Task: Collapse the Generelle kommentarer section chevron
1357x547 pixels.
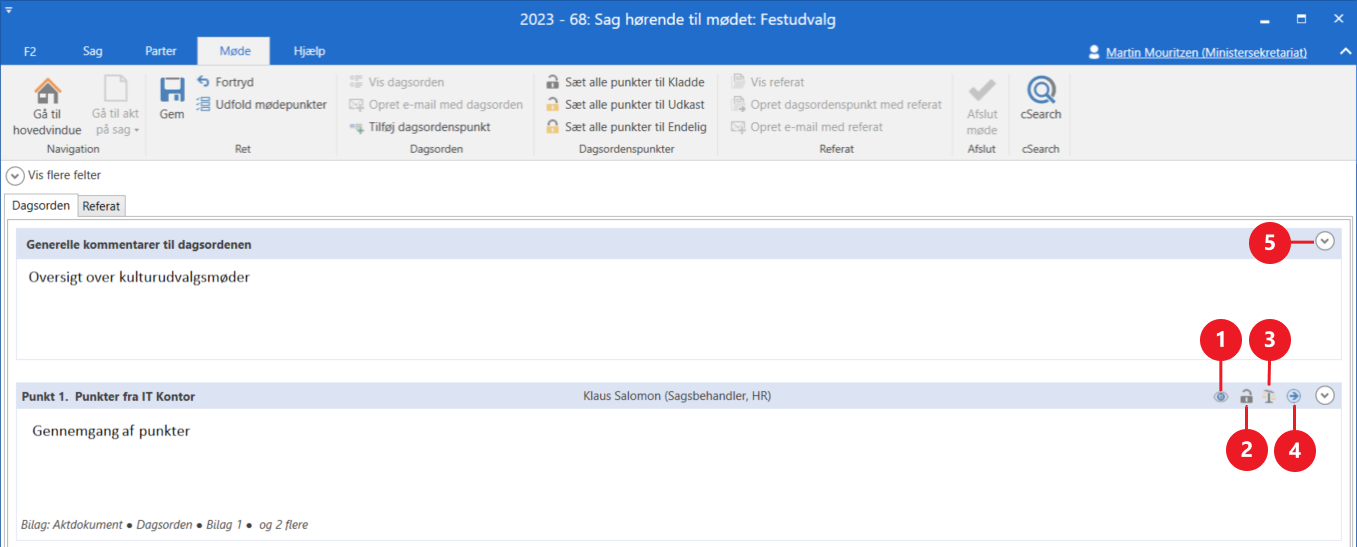Action: (x=1325, y=241)
